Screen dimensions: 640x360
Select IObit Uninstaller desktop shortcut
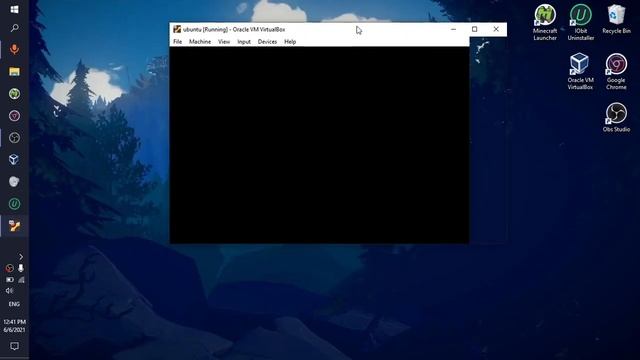[x=580, y=22]
